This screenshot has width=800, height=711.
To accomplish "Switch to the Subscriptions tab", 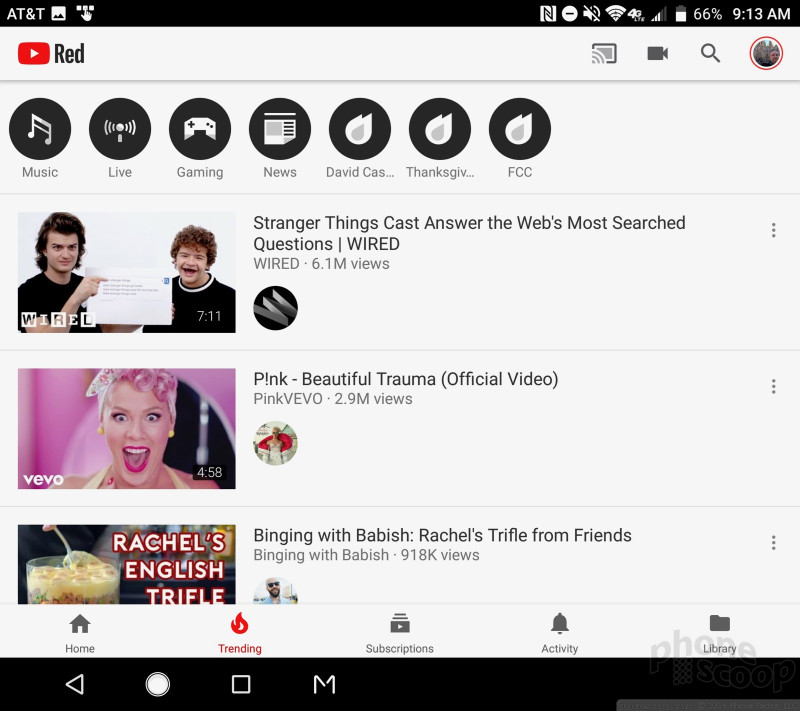I will 399,633.
